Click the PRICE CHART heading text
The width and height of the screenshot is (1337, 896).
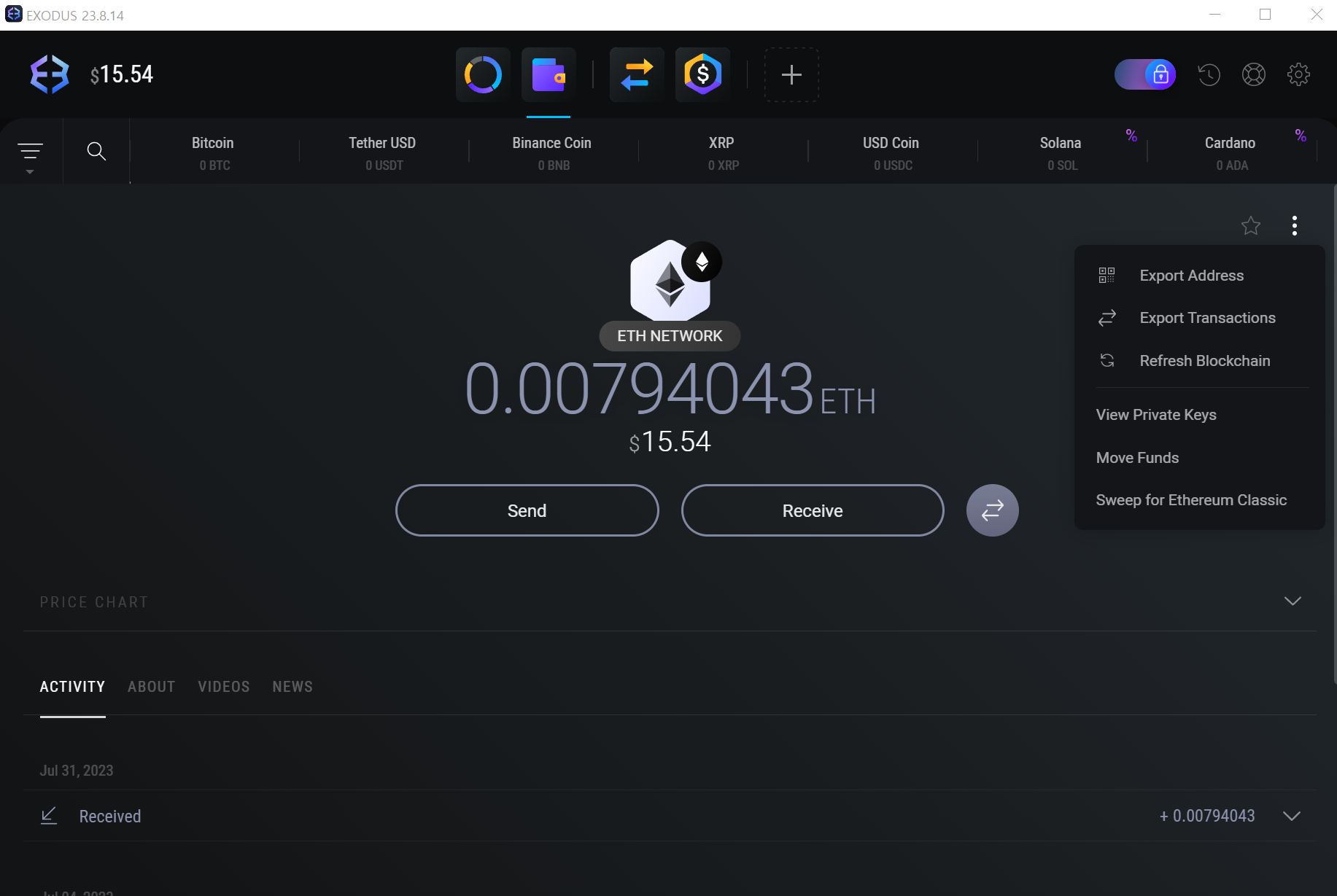[x=94, y=602]
